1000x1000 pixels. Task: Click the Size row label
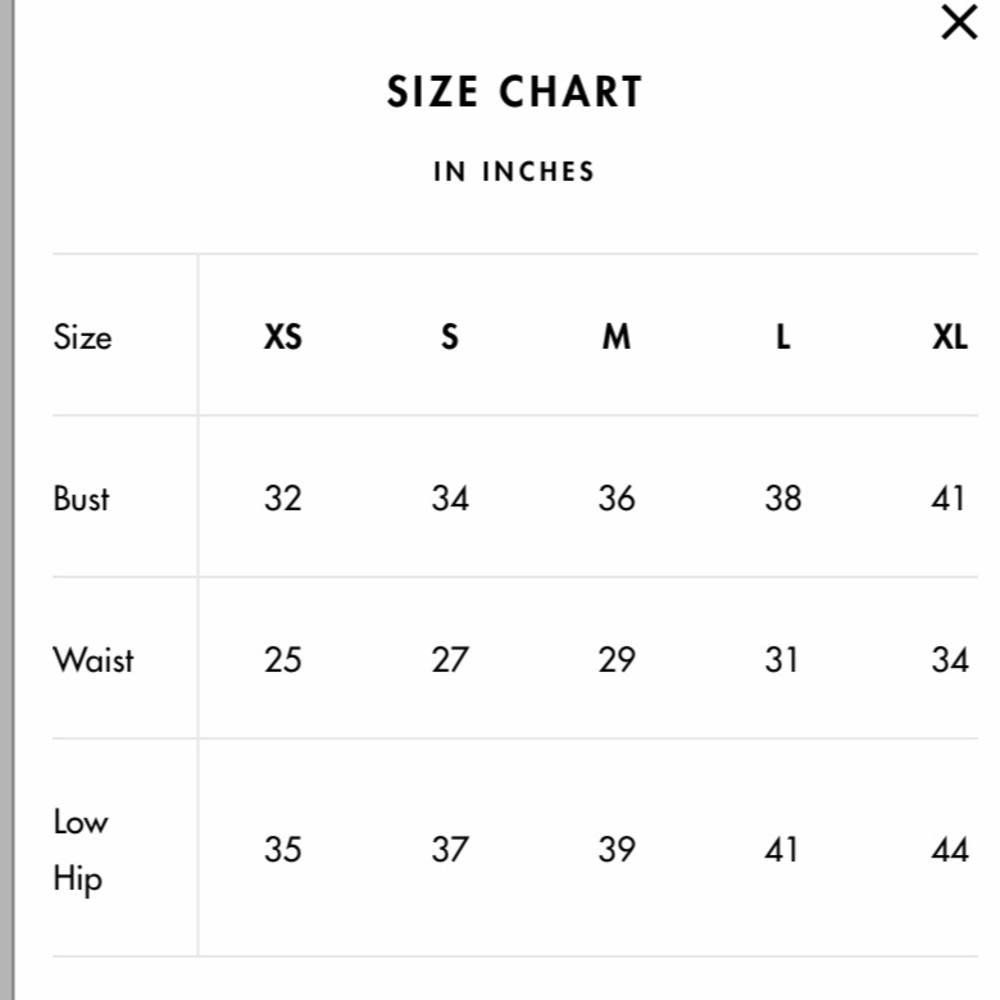tap(82, 337)
